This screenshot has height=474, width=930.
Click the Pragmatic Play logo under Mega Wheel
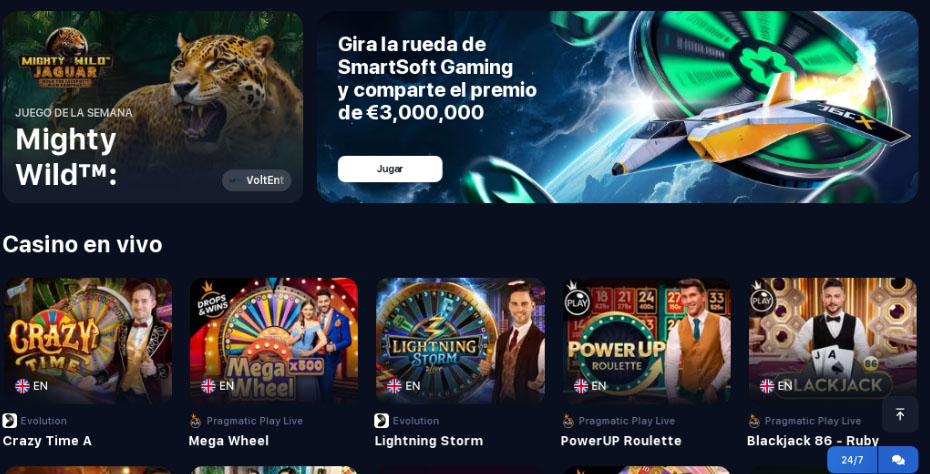click(x=196, y=421)
